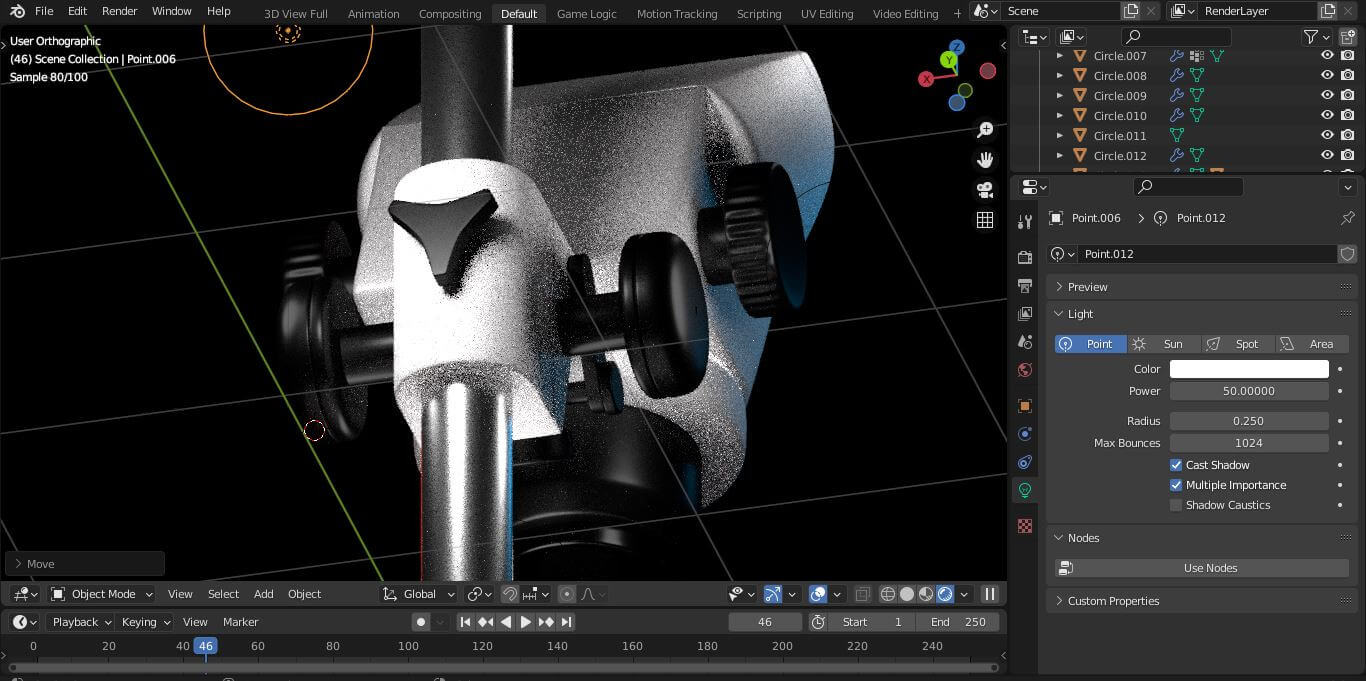Switch to orthographic grid view icon
Image resolution: width=1366 pixels, height=681 pixels.
[985, 220]
